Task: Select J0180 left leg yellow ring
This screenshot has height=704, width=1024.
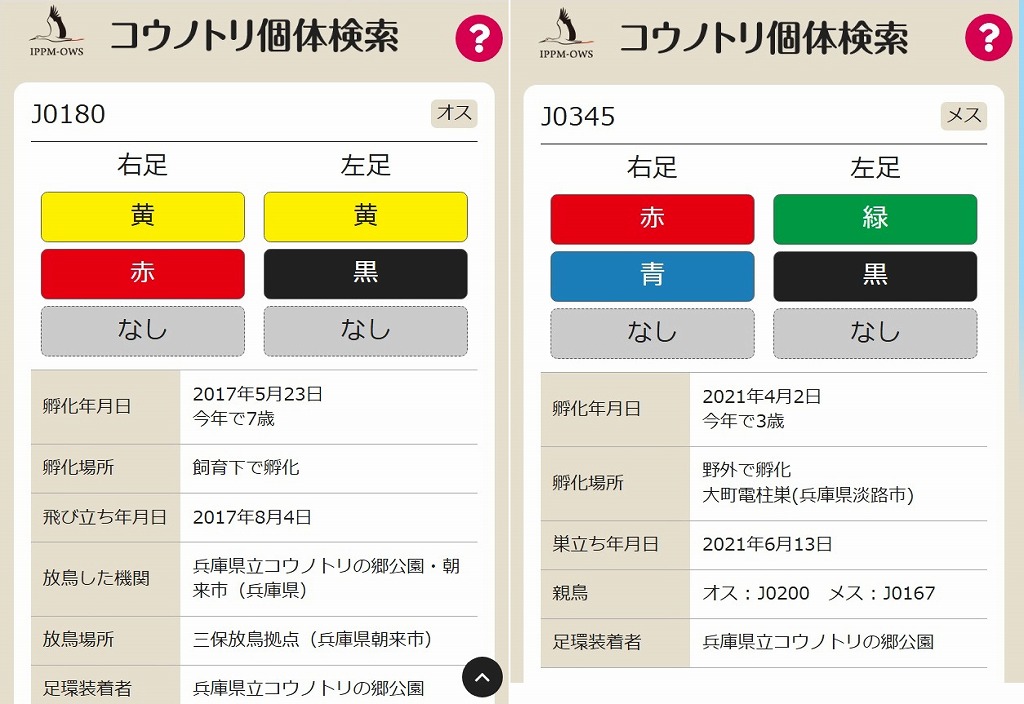Action: click(366, 217)
